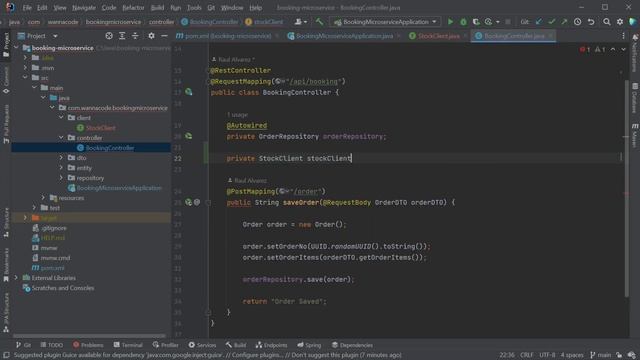Hide the Project panel with minus icon

tap(164, 36)
